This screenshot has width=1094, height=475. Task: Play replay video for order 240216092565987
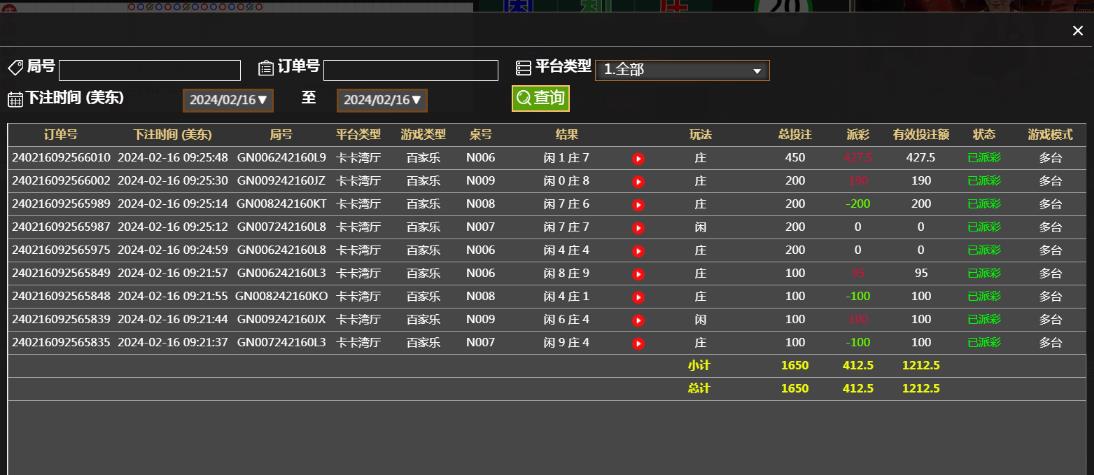click(638, 228)
